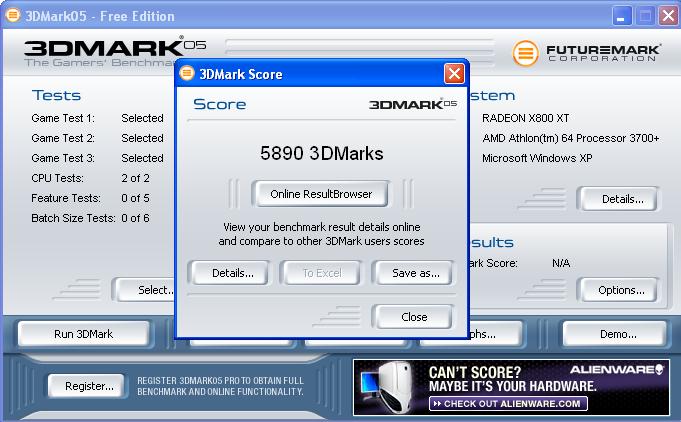Click the Feature Tests: label
This screenshot has height=422, width=681.
(x=66, y=198)
